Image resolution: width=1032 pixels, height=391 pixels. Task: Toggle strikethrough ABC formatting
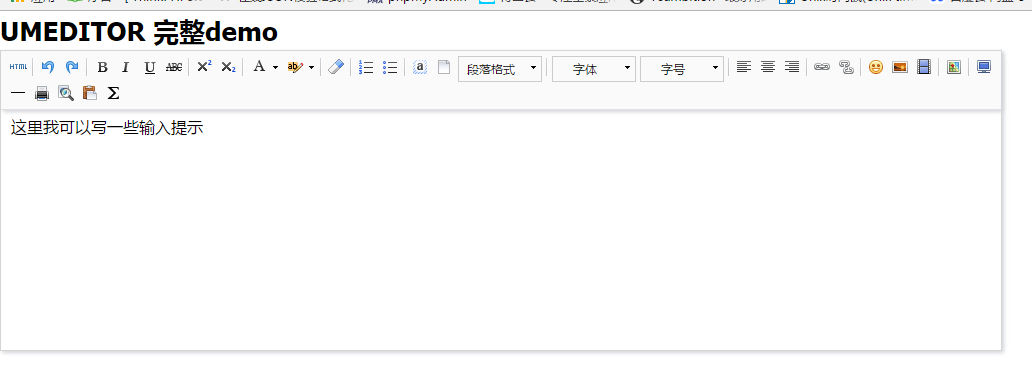(174, 67)
